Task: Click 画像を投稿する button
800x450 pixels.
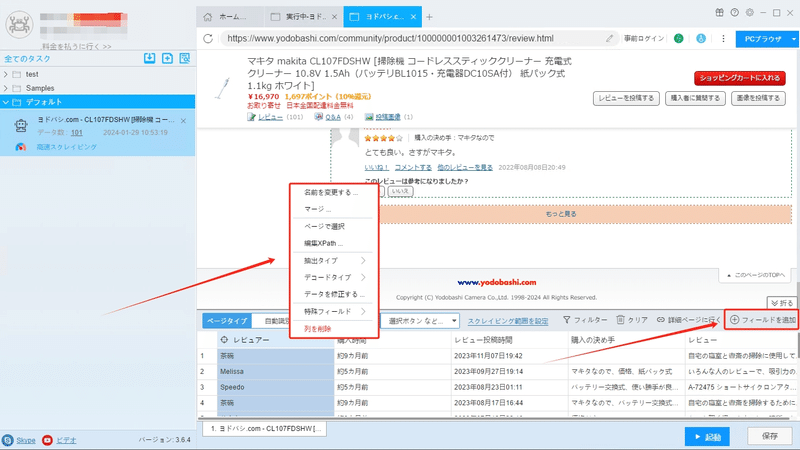Action: click(758, 98)
